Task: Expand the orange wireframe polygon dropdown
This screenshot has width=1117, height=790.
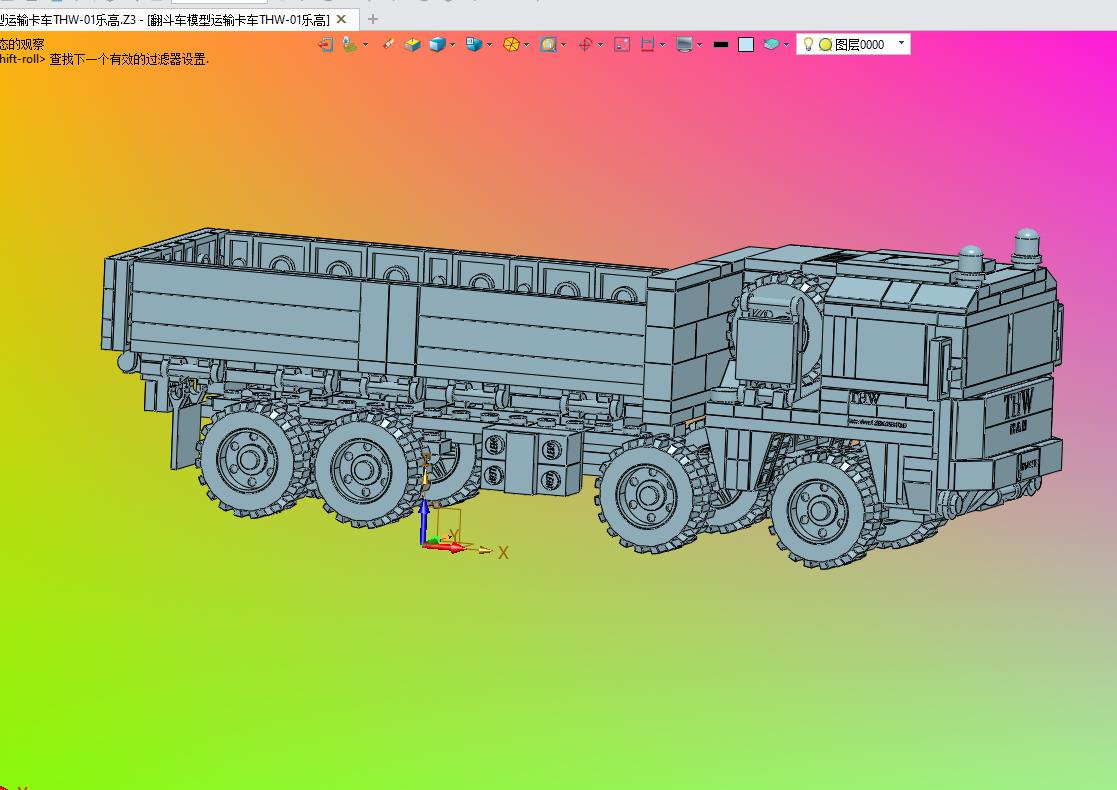Action: point(526,45)
